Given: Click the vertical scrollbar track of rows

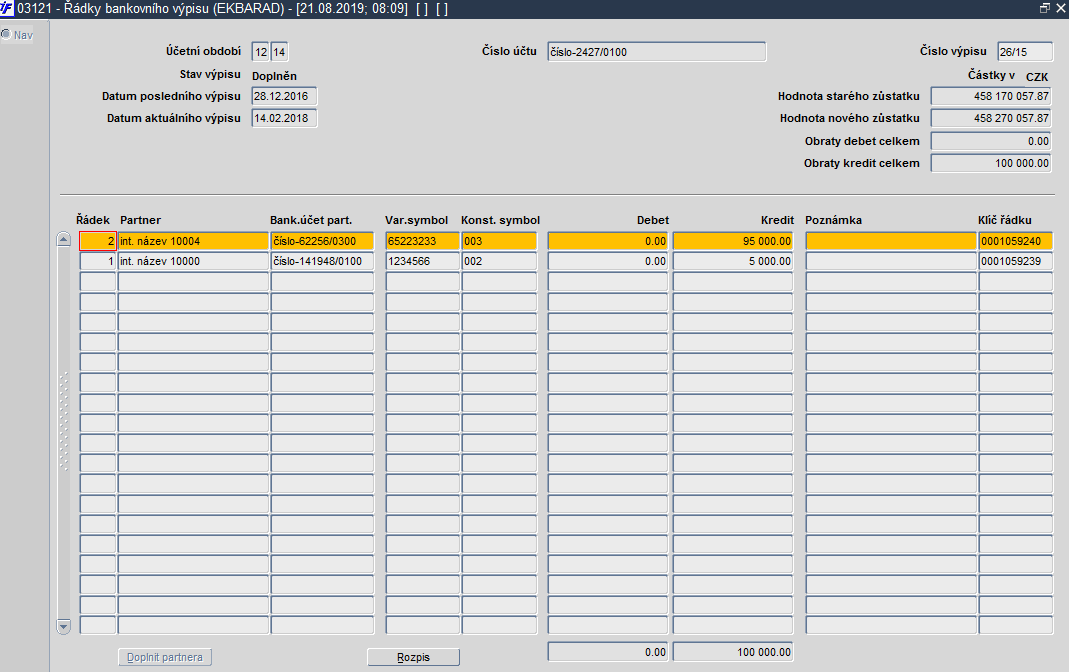Looking at the screenshot, I should coord(63,433).
